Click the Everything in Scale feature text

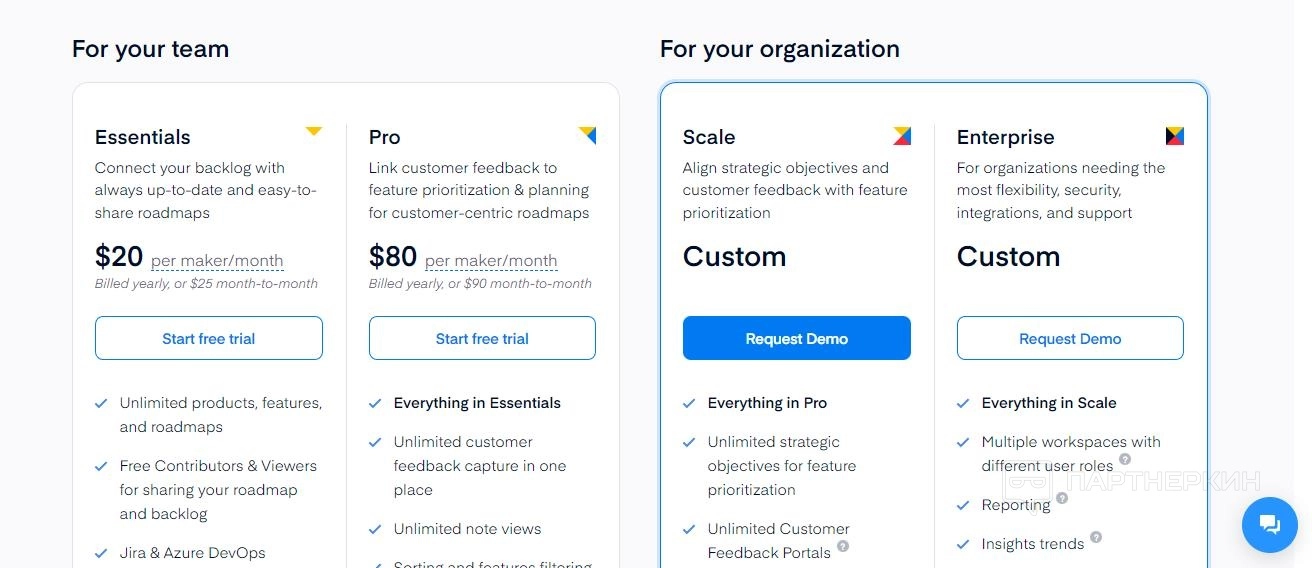(1048, 403)
